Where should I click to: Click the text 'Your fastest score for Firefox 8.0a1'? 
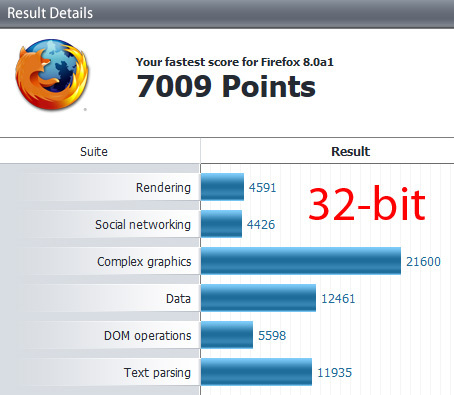point(235,62)
